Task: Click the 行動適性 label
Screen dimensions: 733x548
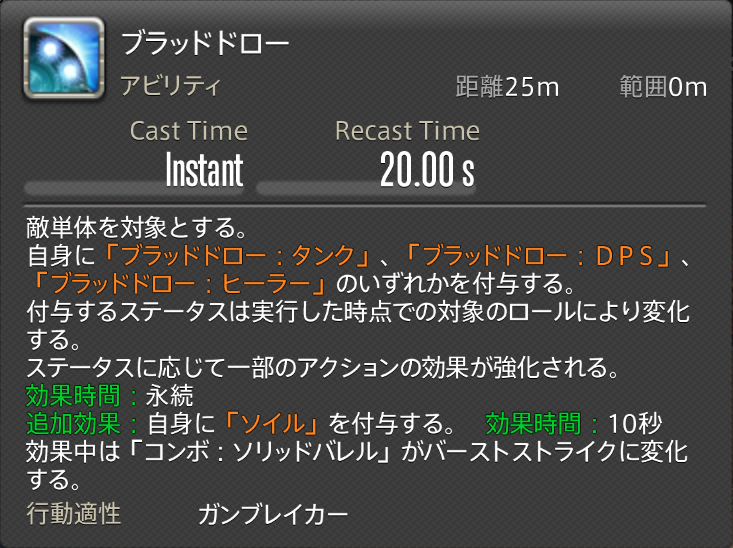Action: [74, 513]
